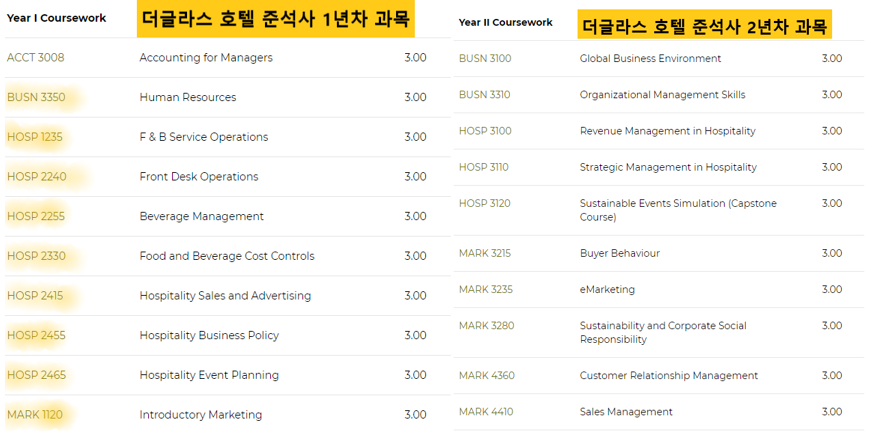Select the Accounting for Managers title
This screenshot has width=872, height=433.
(206, 58)
